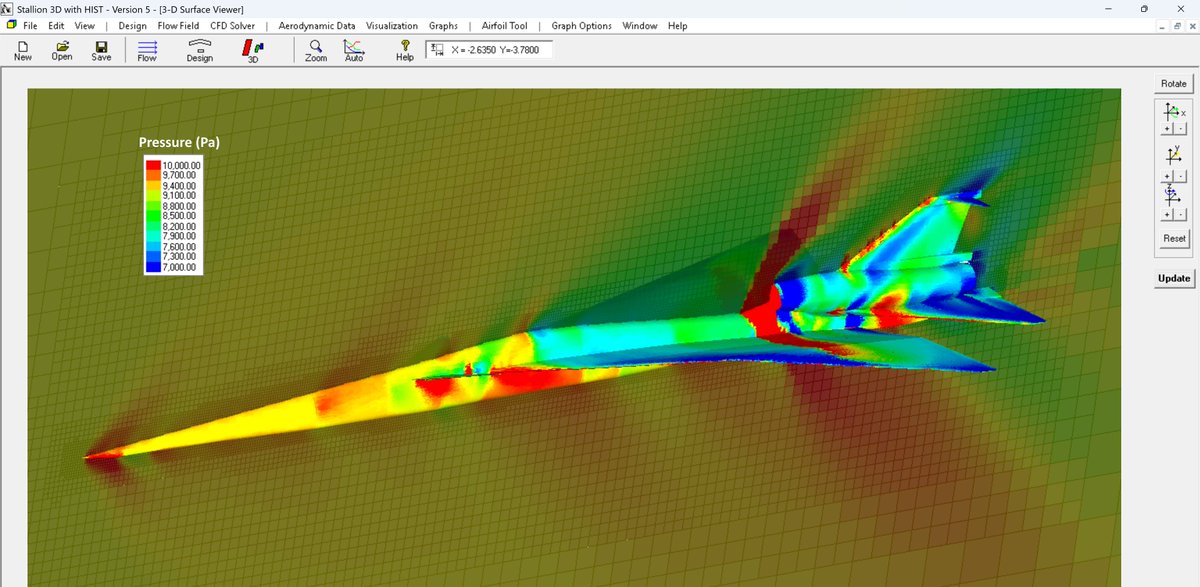Click the Auto scale graph icon
This screenshot has height=587, width=1200.
tap(354, 48)
